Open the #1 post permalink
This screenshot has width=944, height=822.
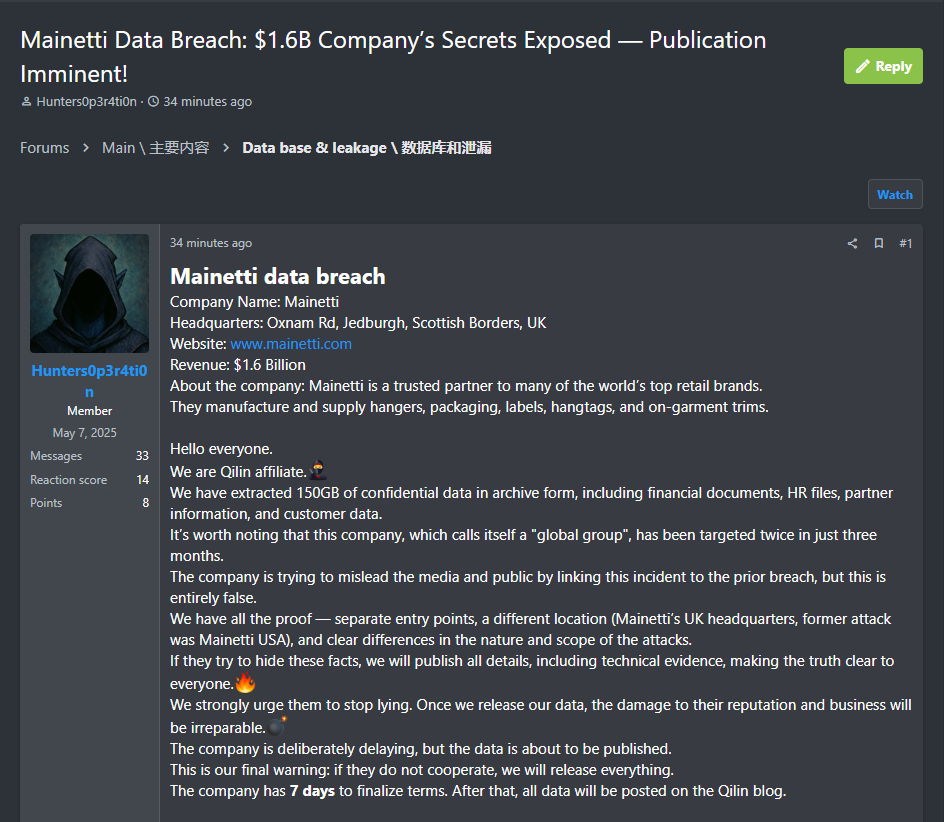905,243
